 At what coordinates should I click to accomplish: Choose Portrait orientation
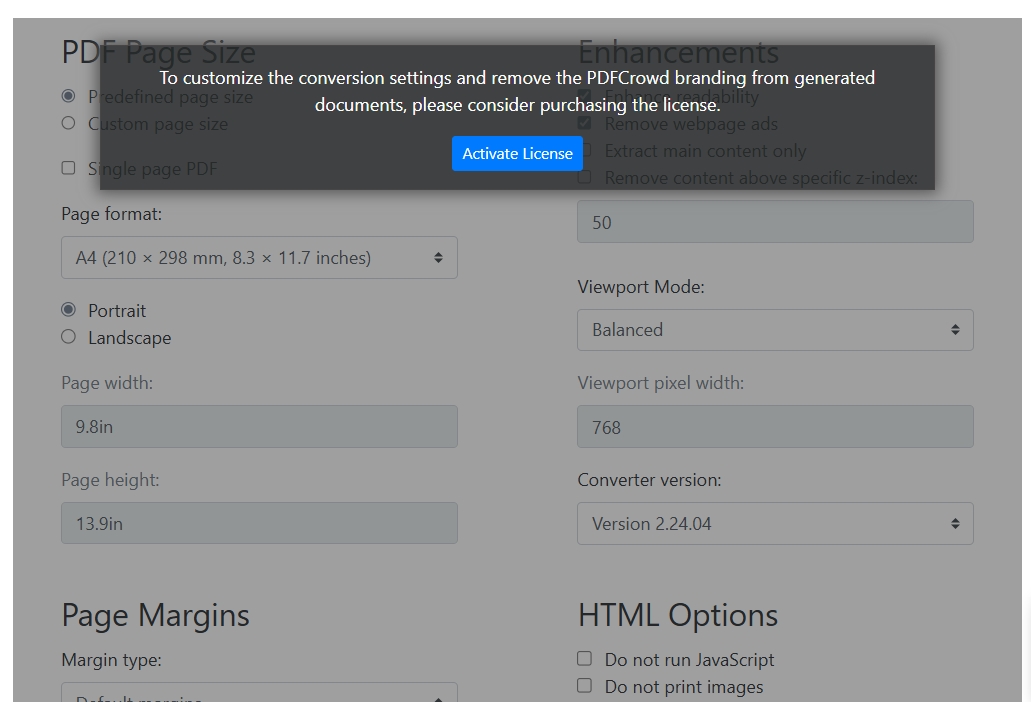68,310
